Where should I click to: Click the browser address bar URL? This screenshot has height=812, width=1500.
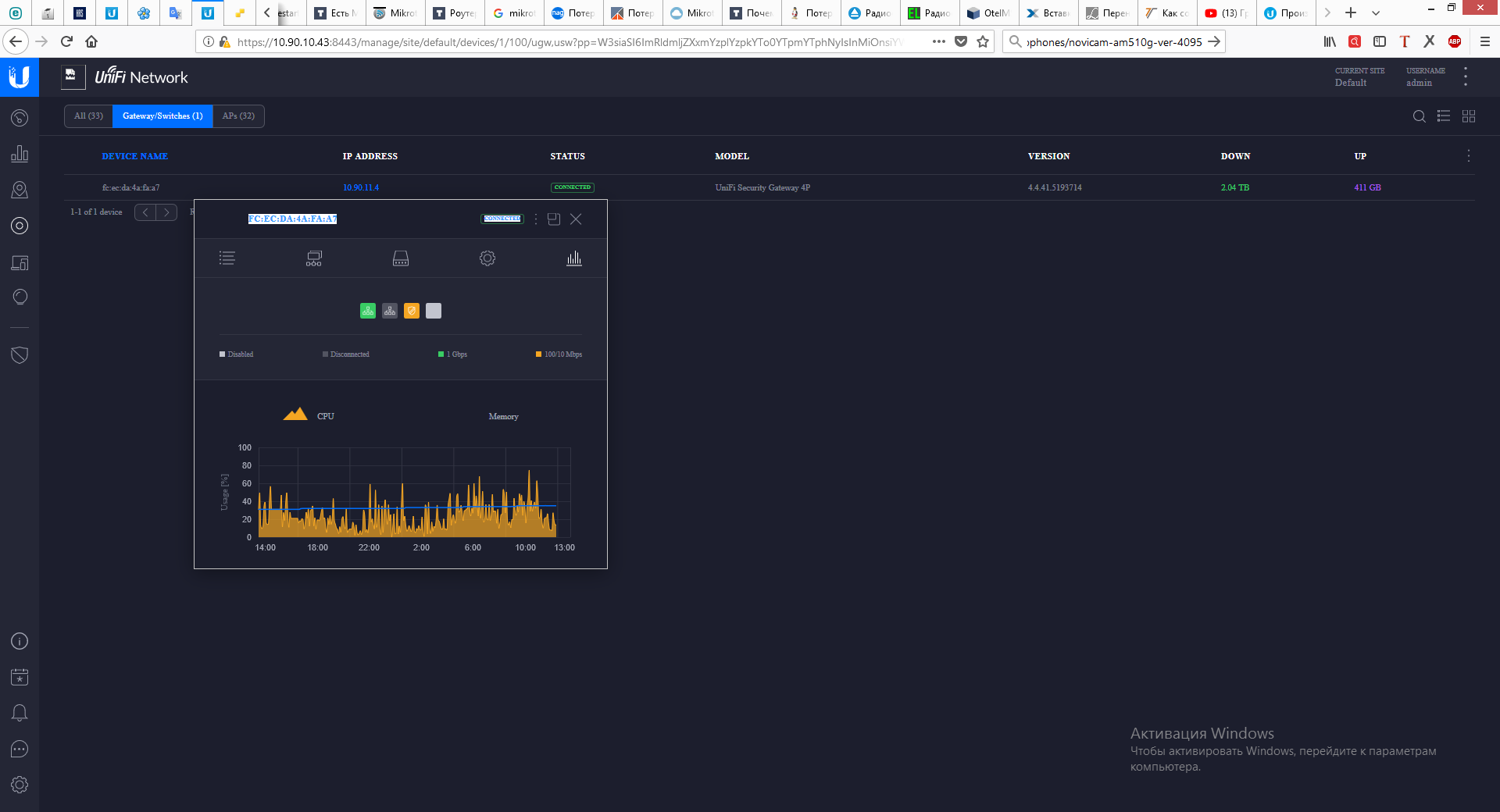[570, 42]
